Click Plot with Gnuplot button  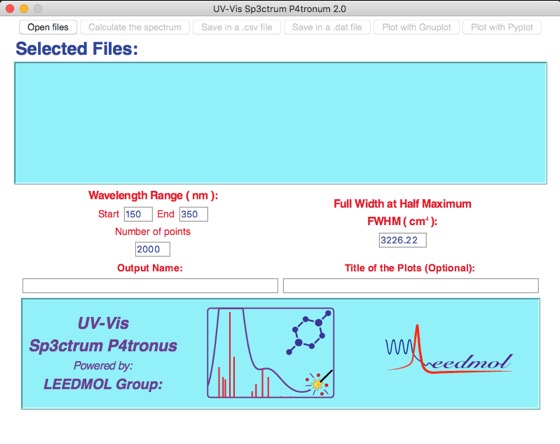tap(416, 27)
